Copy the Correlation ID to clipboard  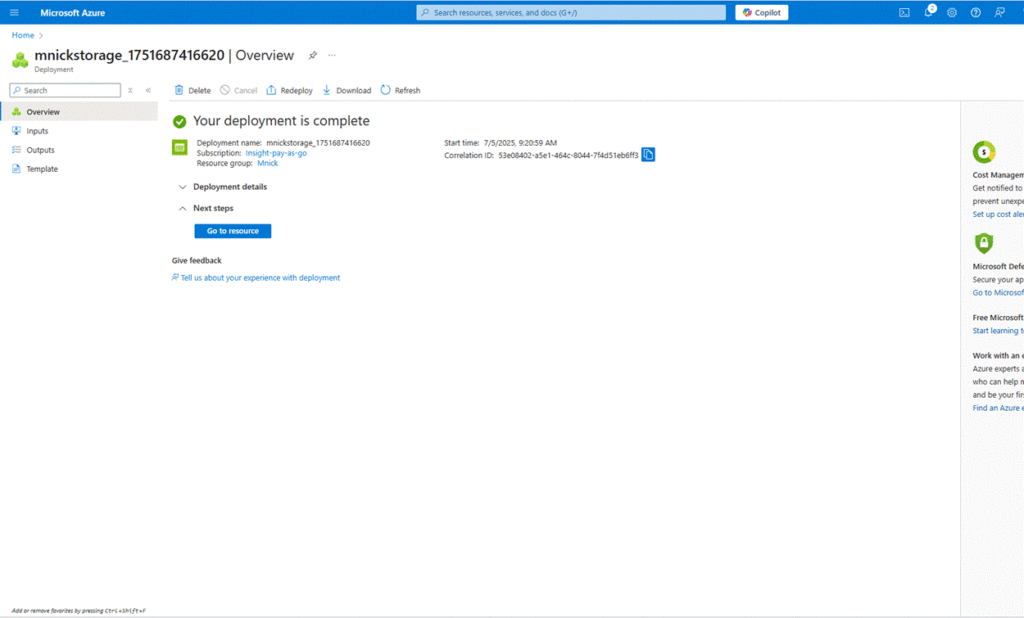tap(648, 155)
